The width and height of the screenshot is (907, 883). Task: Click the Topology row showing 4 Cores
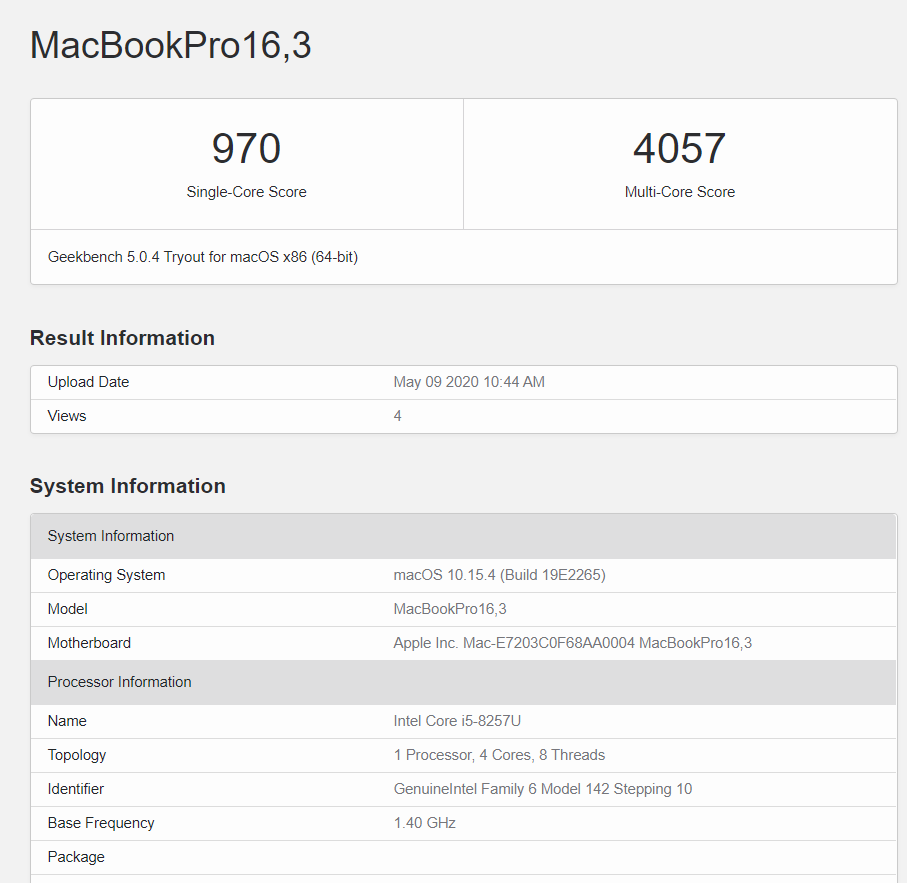[499, 754]
